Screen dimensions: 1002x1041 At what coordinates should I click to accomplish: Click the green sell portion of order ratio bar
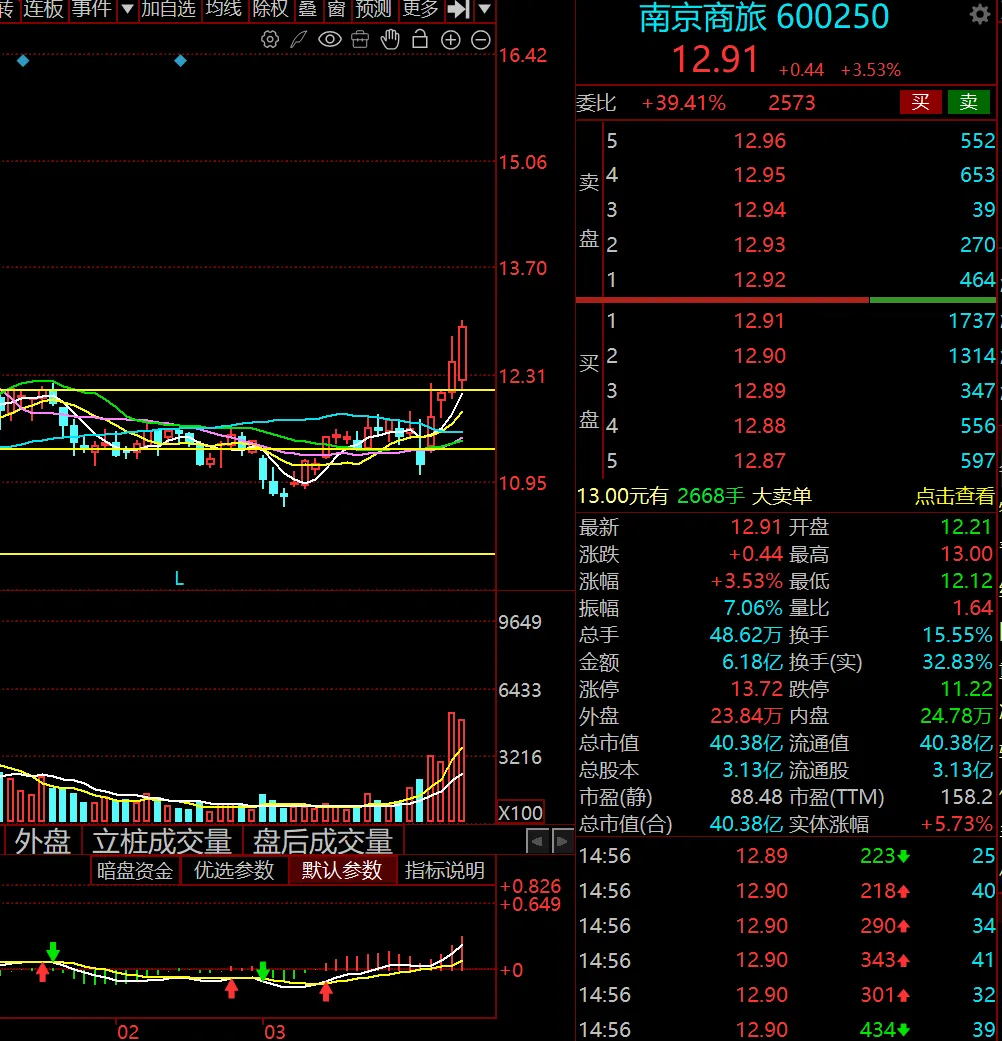pos(933,301)
